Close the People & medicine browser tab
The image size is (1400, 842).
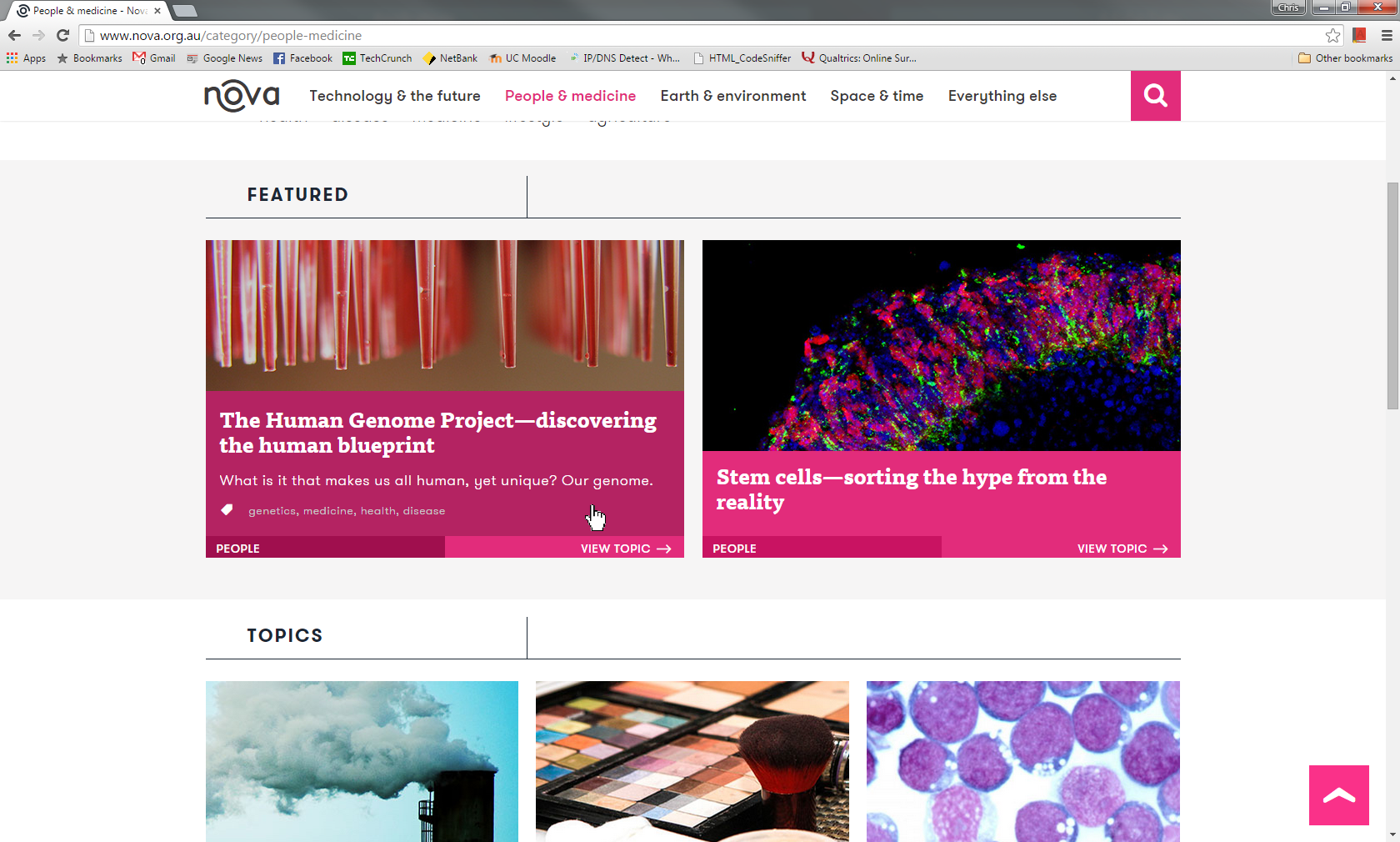(157, 11)
